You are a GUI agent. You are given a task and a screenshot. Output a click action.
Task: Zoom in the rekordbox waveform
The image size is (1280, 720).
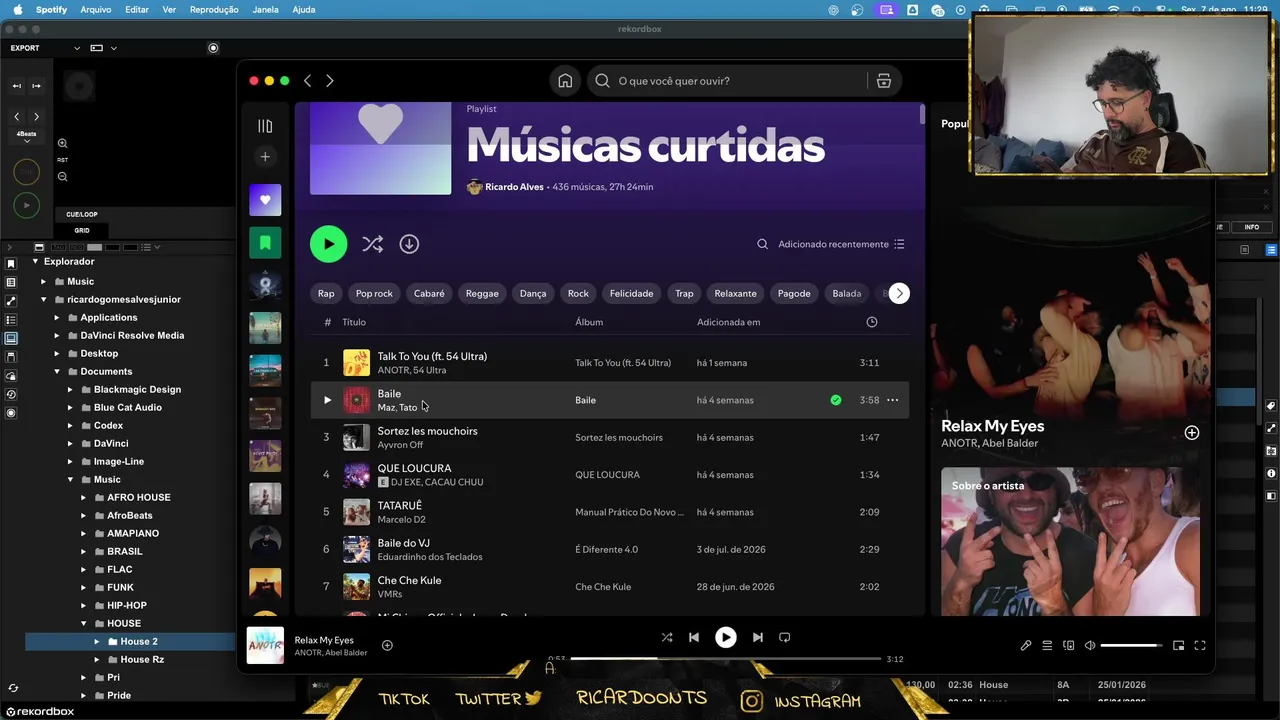click(x=62, y=144)
